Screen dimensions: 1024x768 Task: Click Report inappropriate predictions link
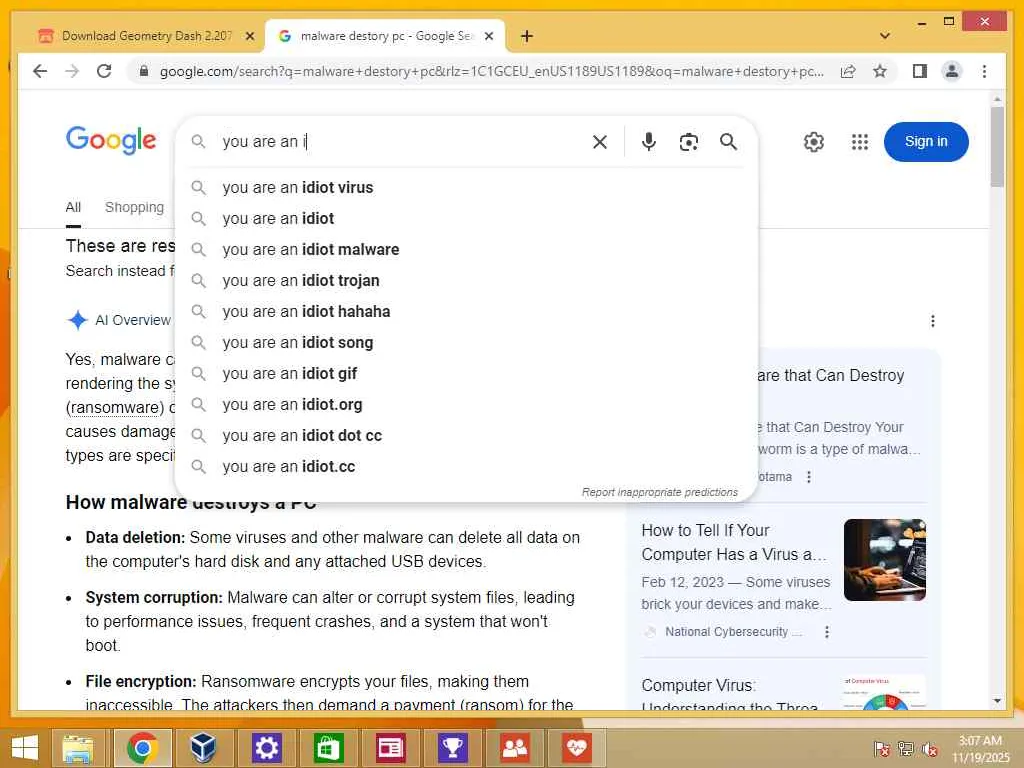[x=660, y=492]
